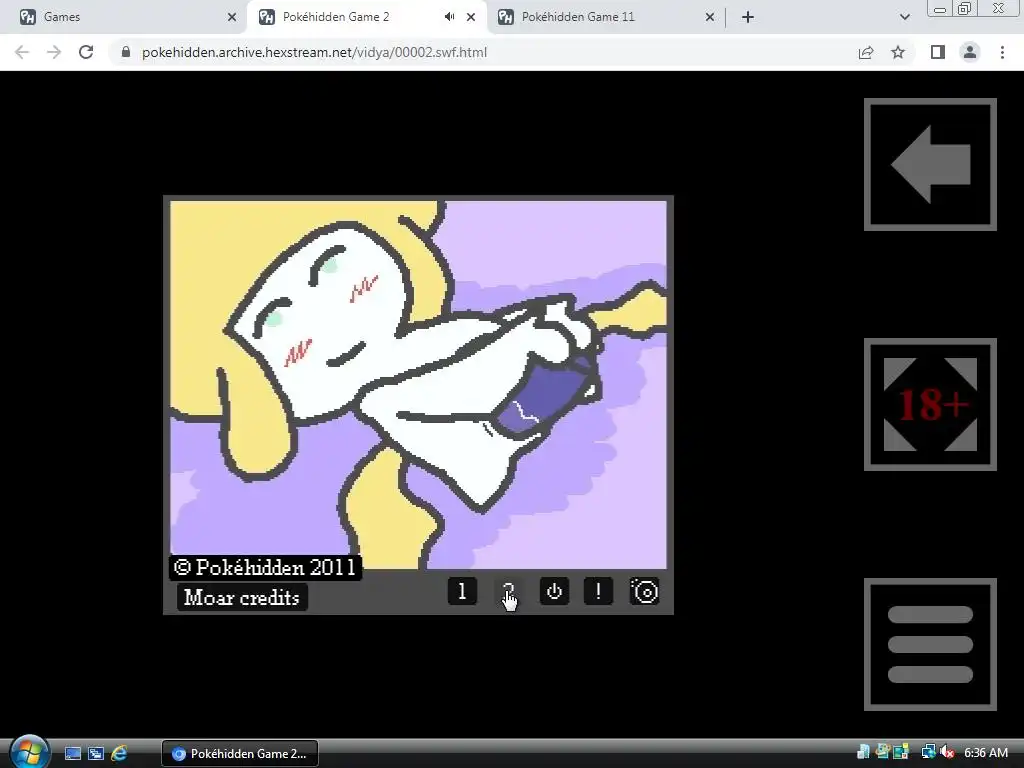Click the camera snapshot icon
The height and width of the screenshot is (768, 1024).
pyautogui.click(x=645, y=592)
